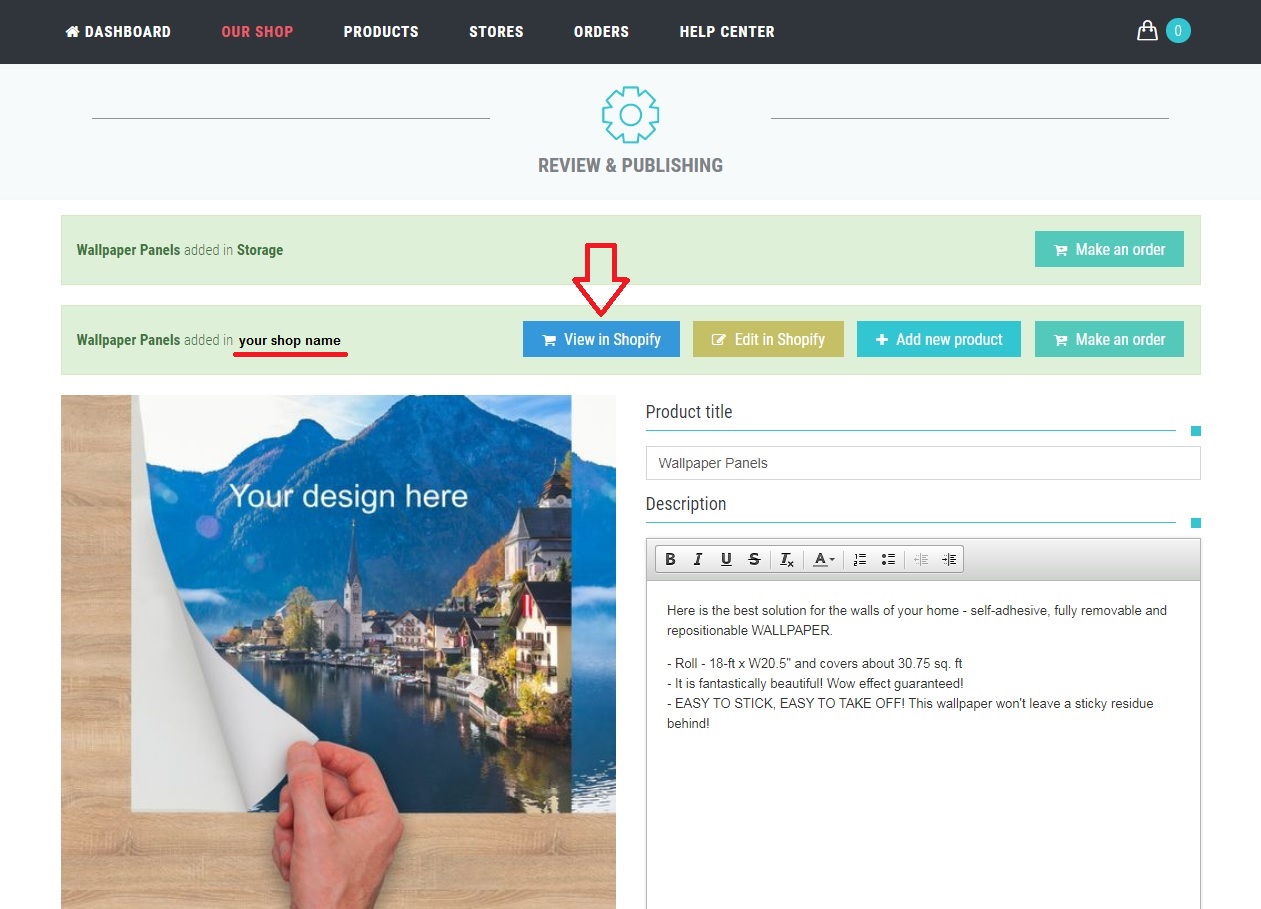Open the Products menu
The width and height of the screenshot is (1261, 909).
coord(381,32)
